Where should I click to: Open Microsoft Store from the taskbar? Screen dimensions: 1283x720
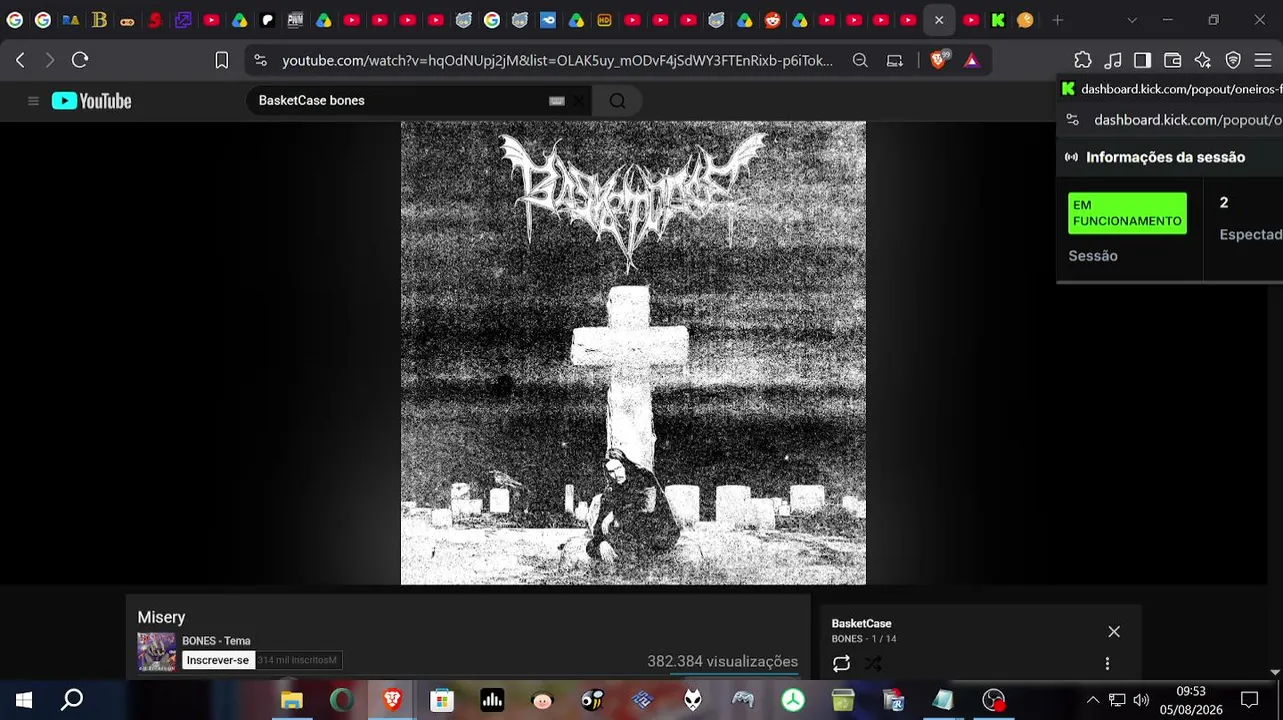pyautogui.click(x=442, y=700)
